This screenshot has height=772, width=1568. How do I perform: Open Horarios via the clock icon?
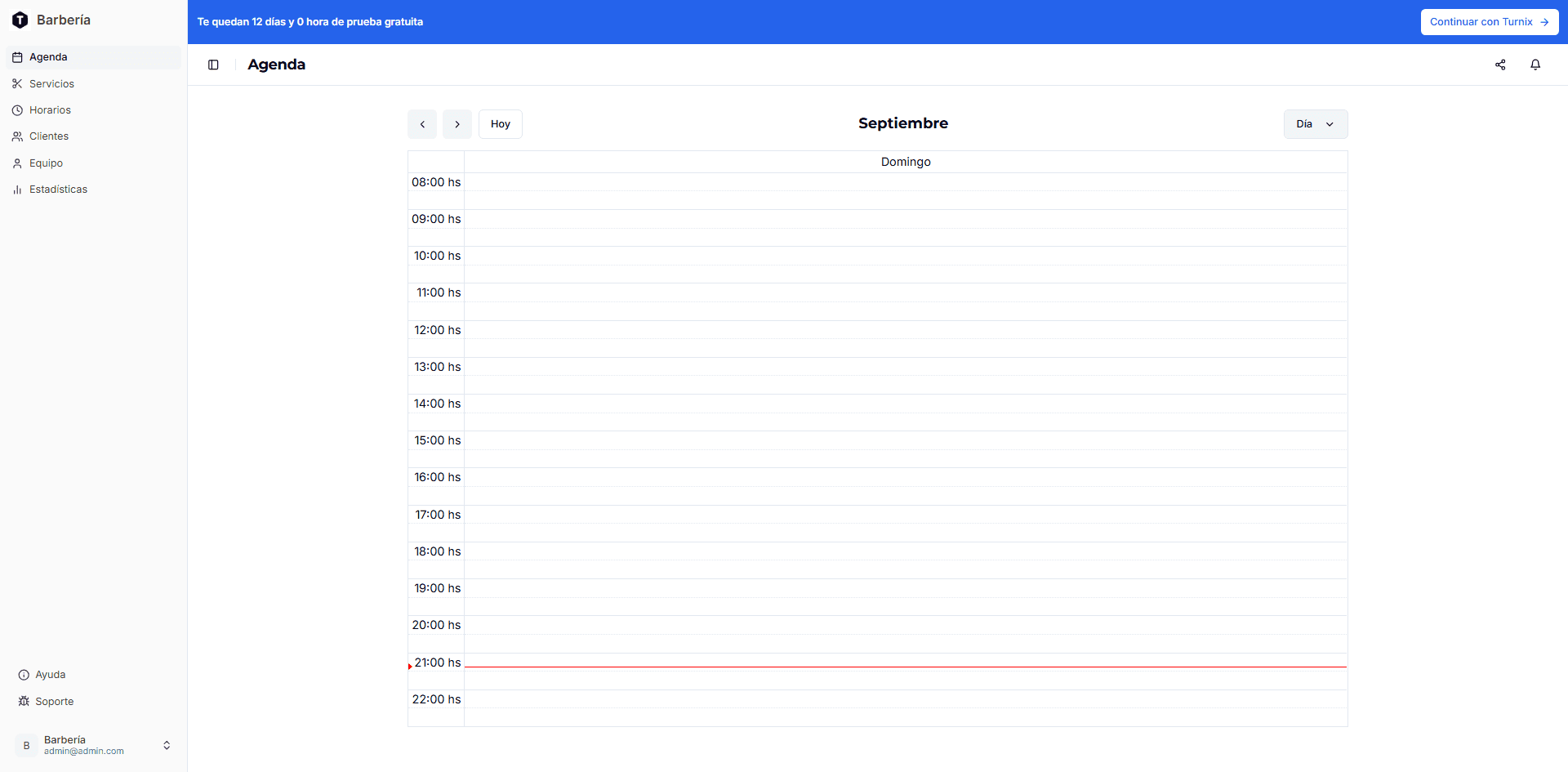17,109
